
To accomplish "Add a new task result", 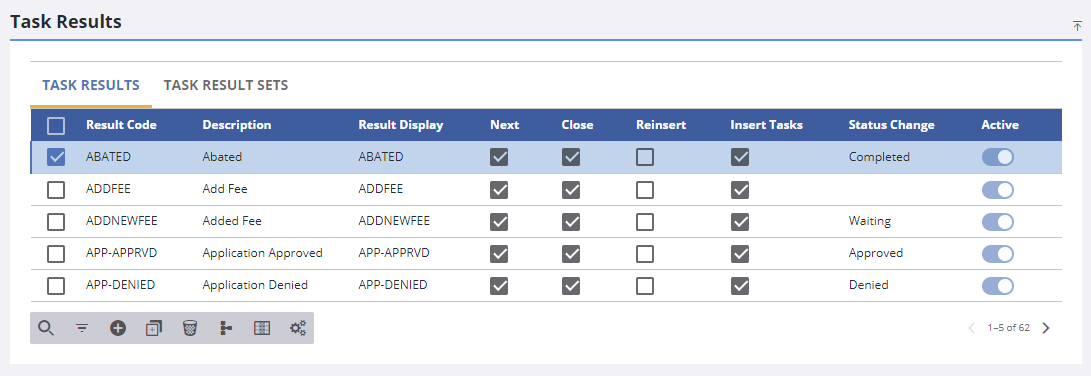I will 118,328.
